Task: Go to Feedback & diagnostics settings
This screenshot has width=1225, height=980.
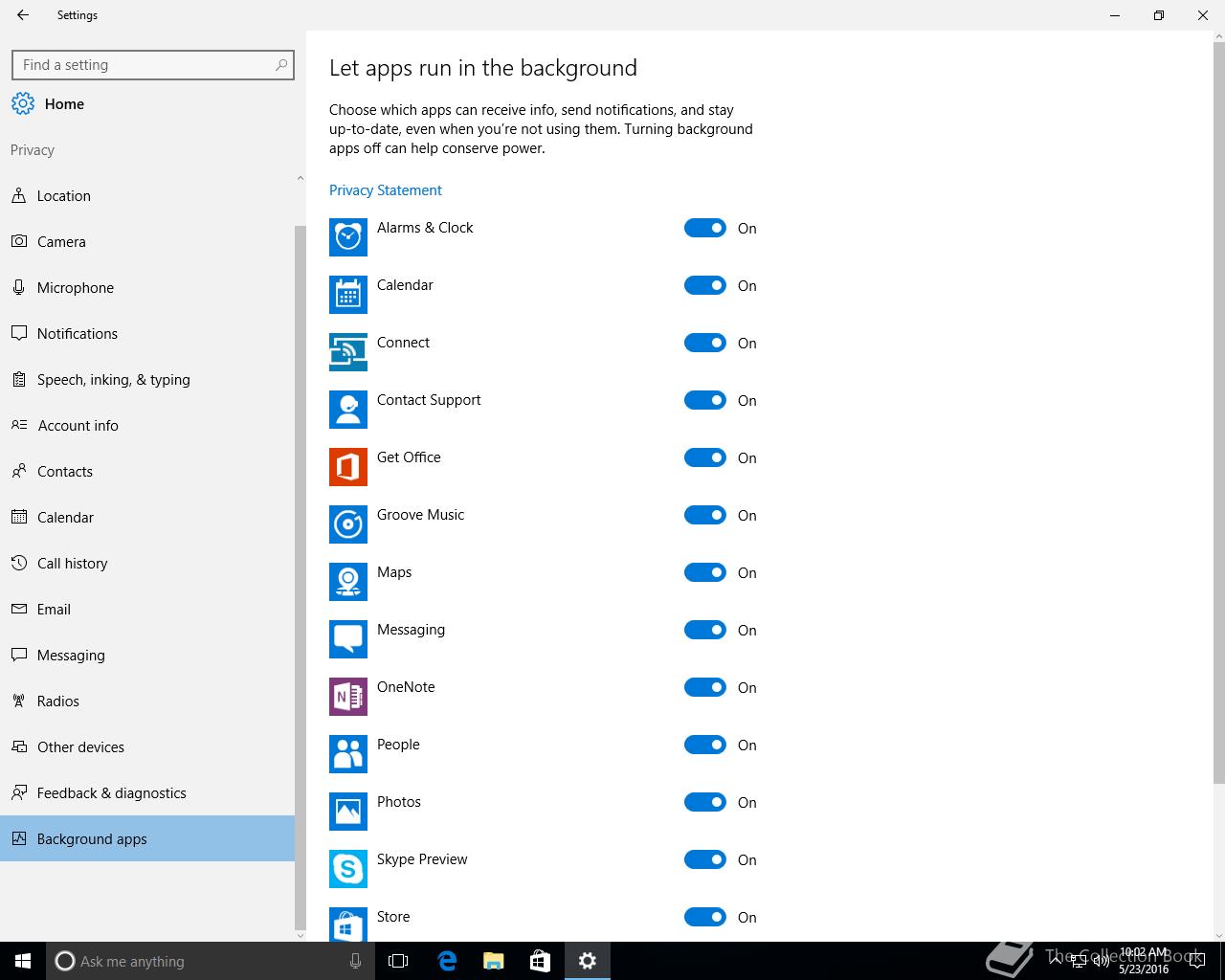Action: click(x=111, y=793)
